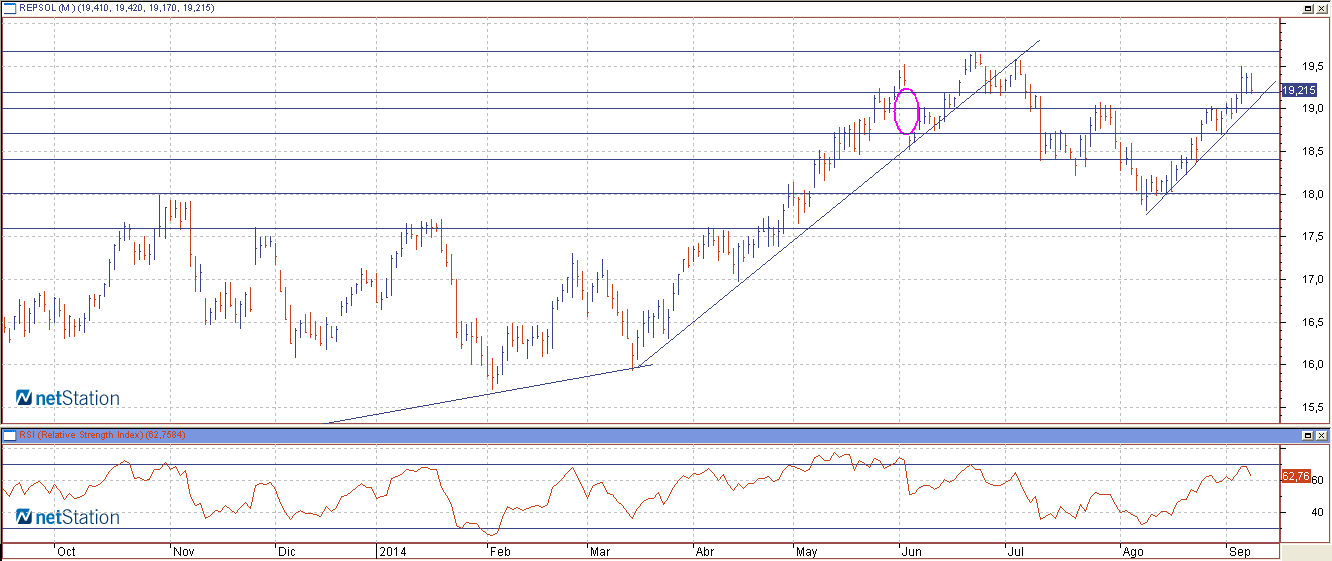Close the RSI indicator panel
Screen dimensions: 1332x561
(x=1321, y=436)
